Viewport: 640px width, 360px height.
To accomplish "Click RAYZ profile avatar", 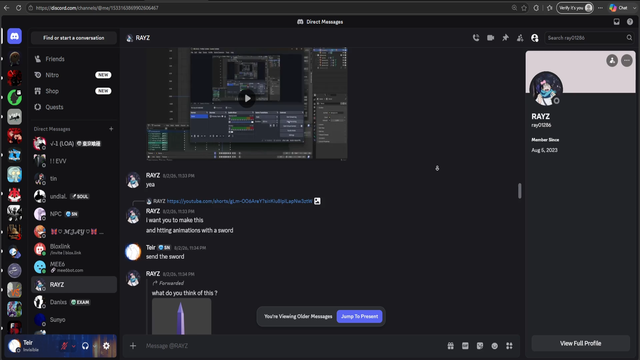I will pos(546,89).
